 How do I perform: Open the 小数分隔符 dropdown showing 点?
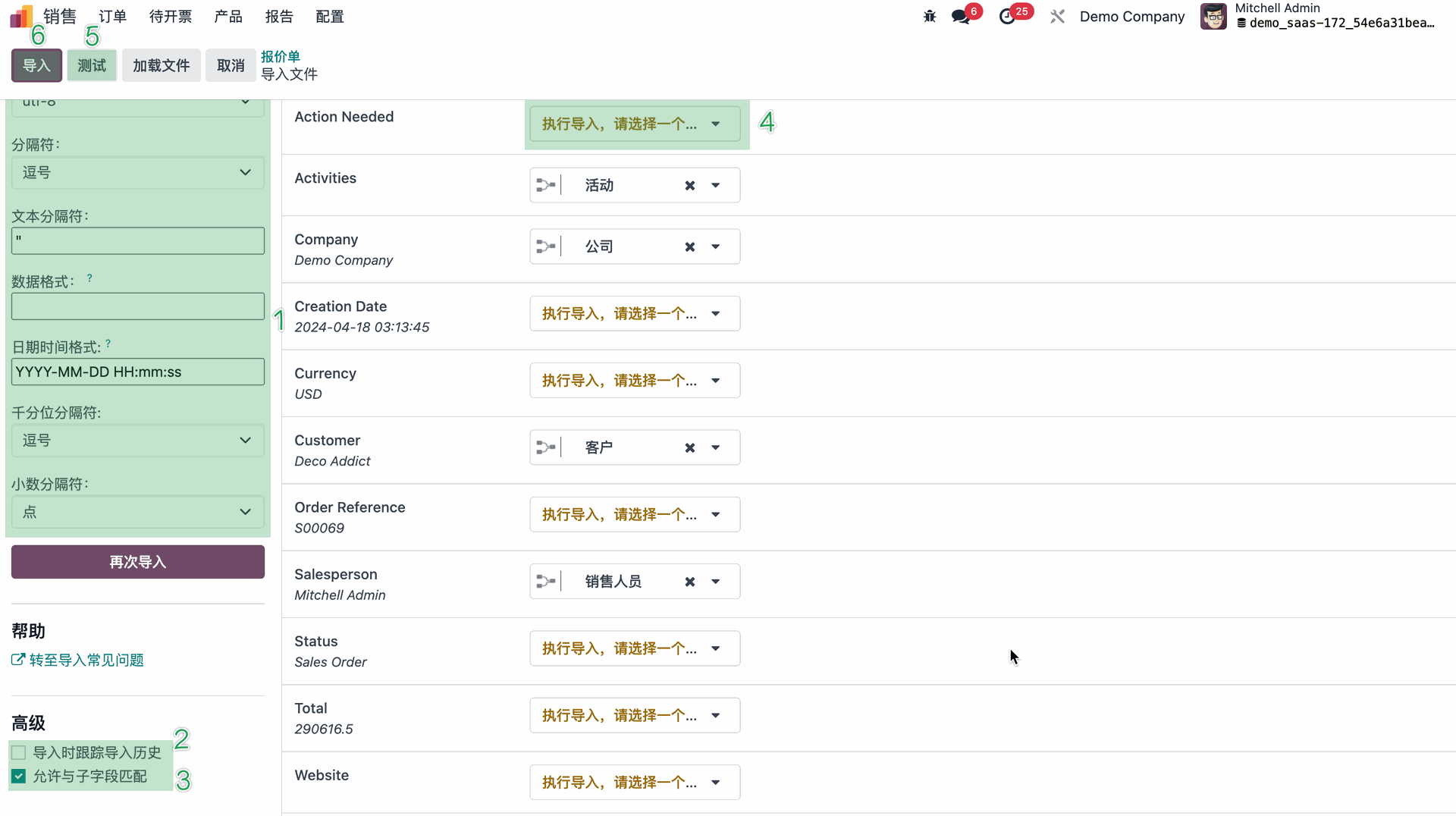pyautogui.click(x=137, y=512)
